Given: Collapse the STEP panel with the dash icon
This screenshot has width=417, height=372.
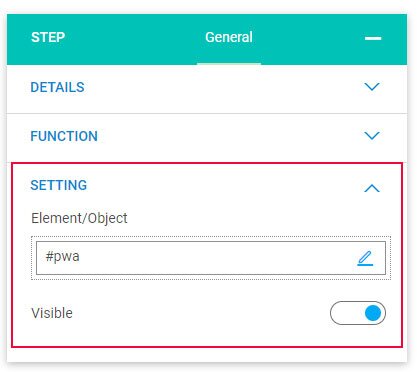Looking at the screenshot, I should click(373, 39).
